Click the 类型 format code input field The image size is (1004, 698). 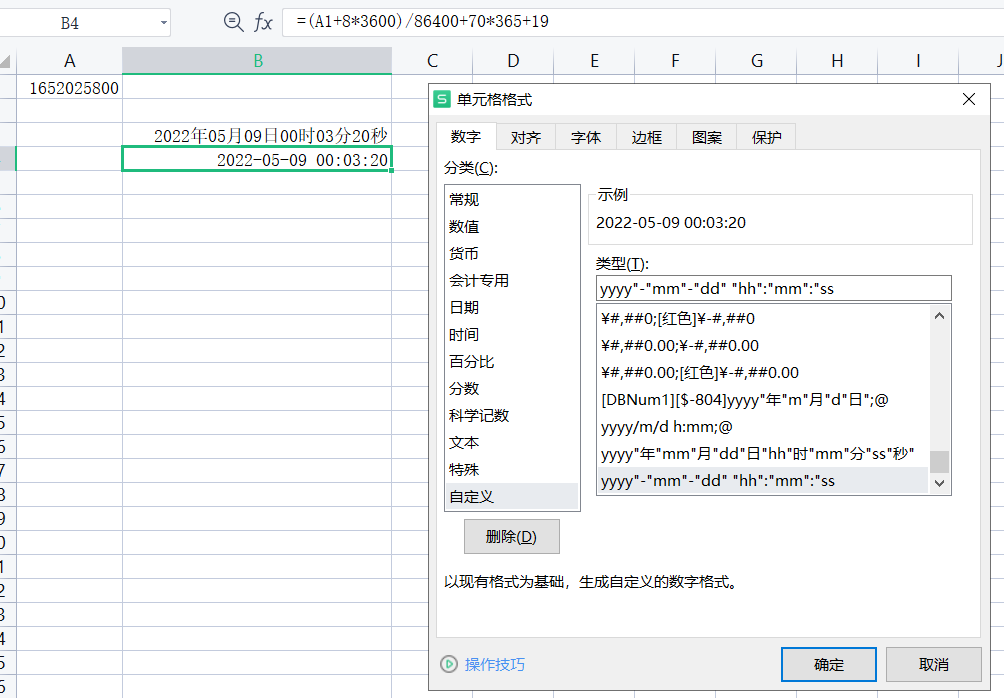pyautogui.click(x=772, y=289)
